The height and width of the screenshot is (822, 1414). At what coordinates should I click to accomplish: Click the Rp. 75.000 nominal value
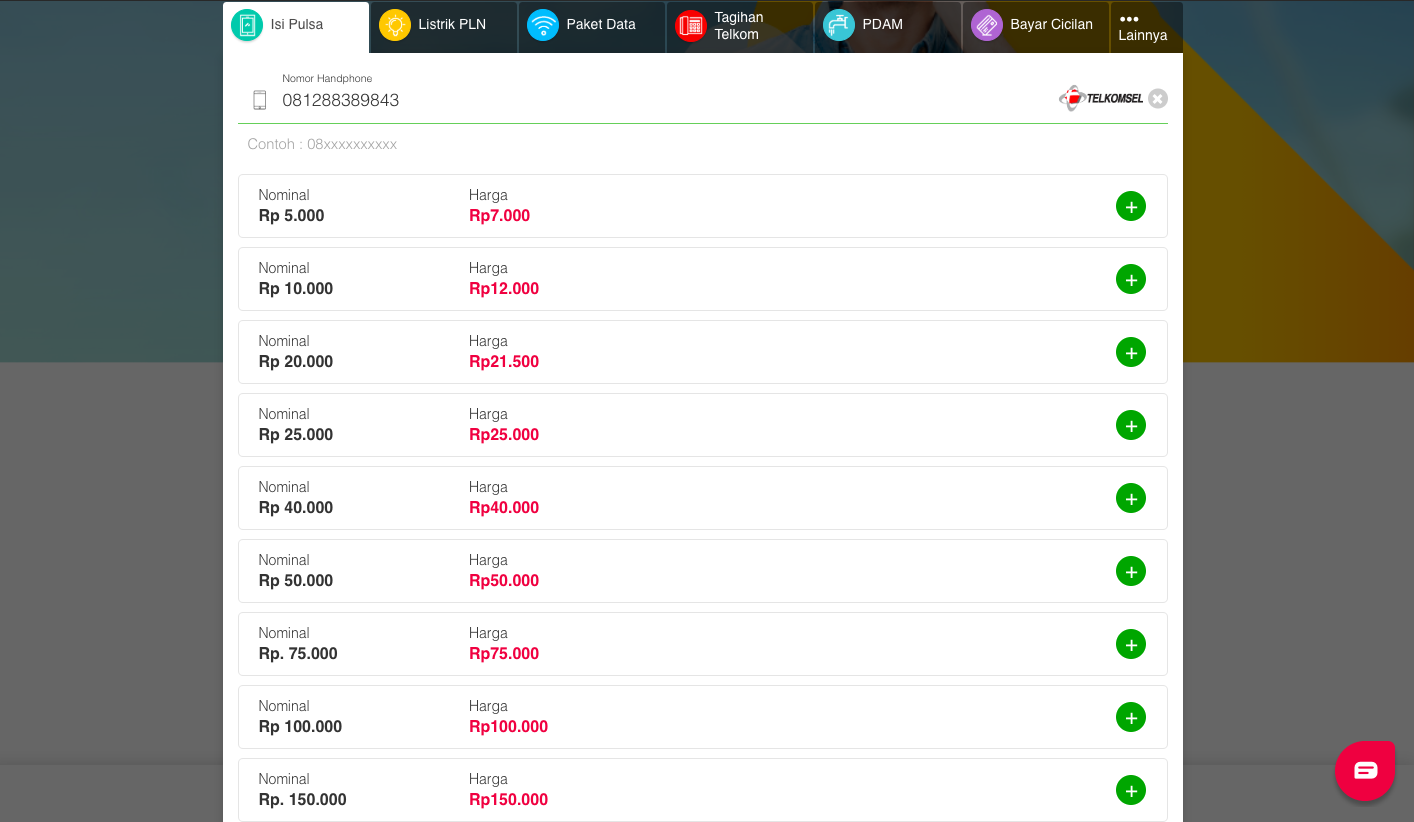298,654
